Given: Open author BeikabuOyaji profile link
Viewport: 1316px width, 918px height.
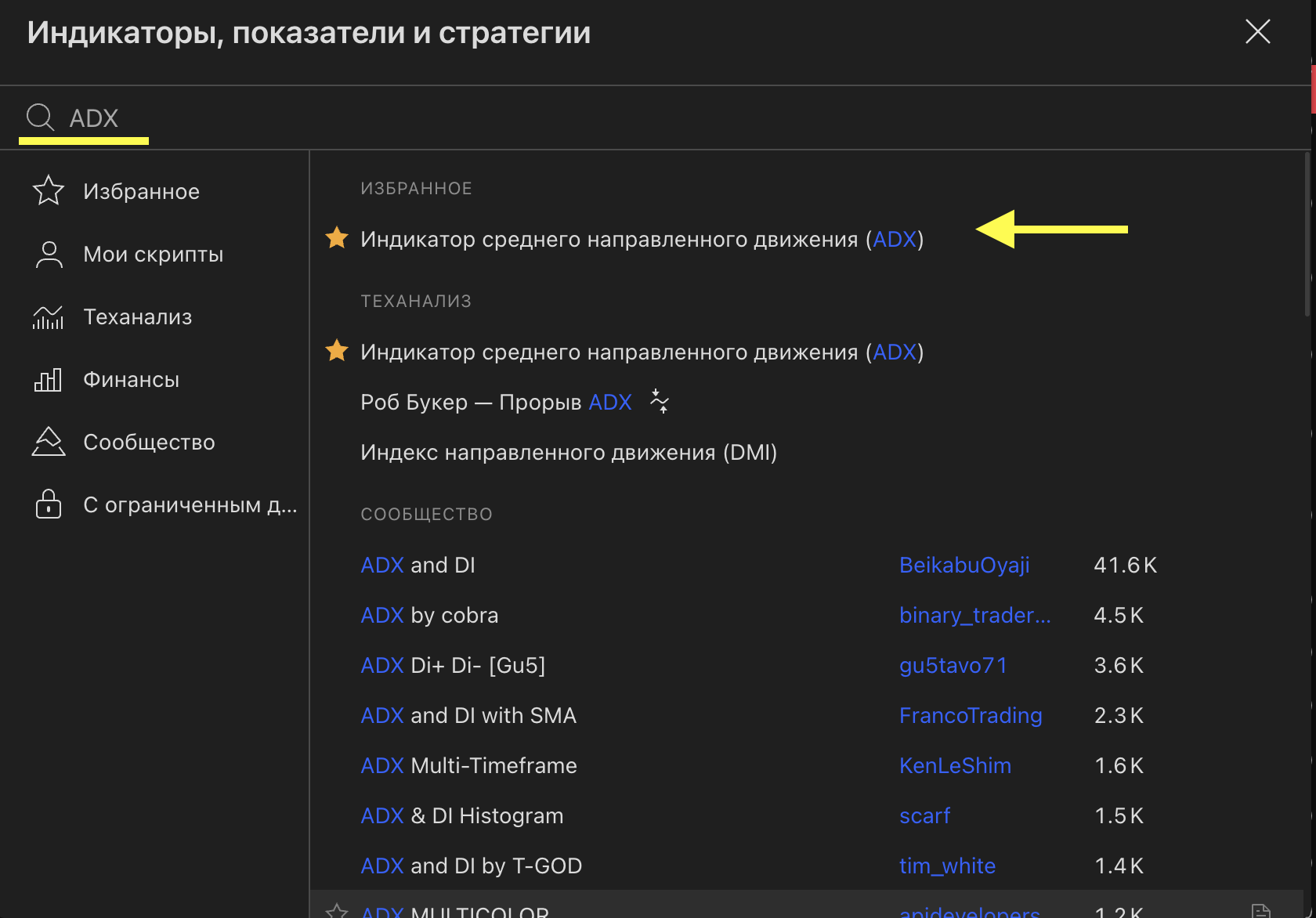Looking at the screenshot, I should pos(964,565).
